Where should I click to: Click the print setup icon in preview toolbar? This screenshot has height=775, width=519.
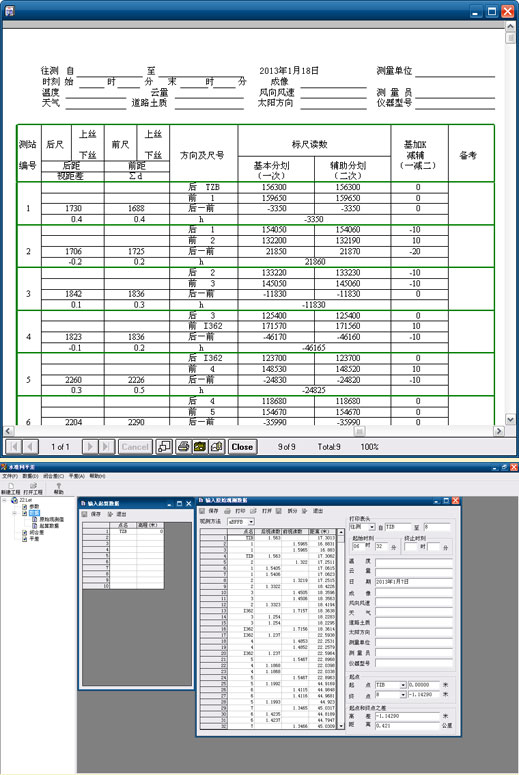[200, 447]
